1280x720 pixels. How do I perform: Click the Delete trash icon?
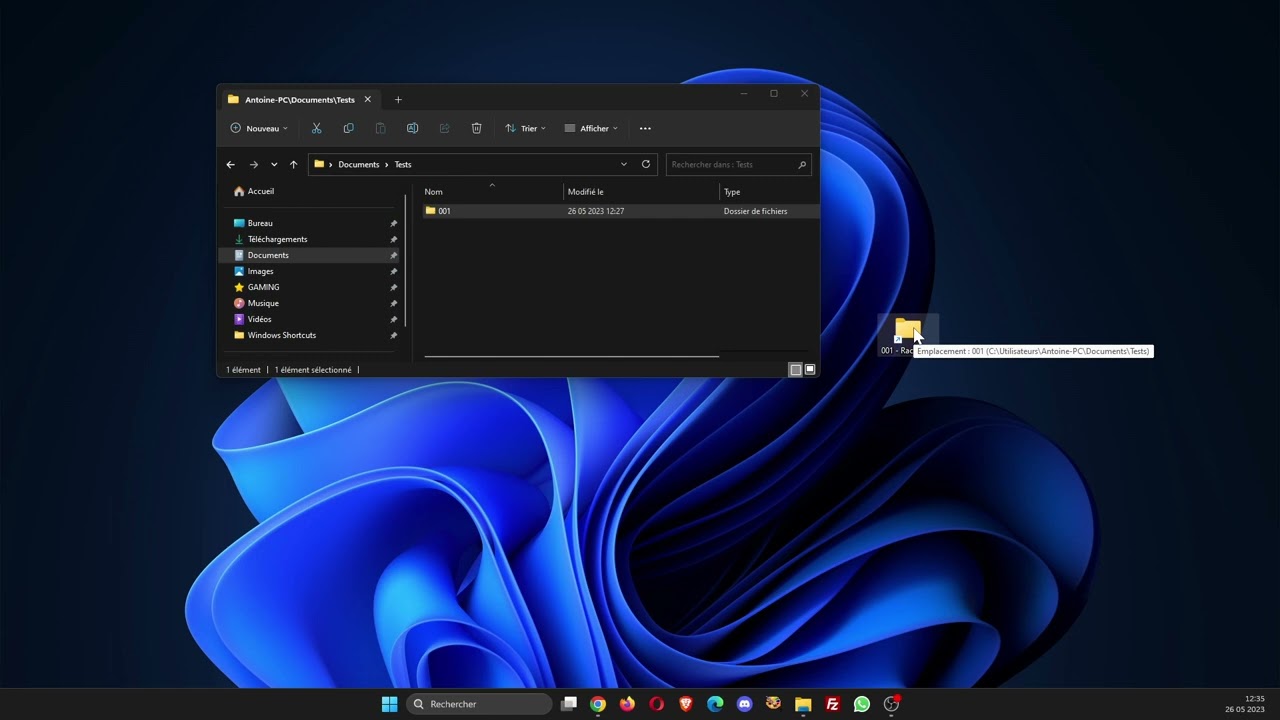coord(476,128)
